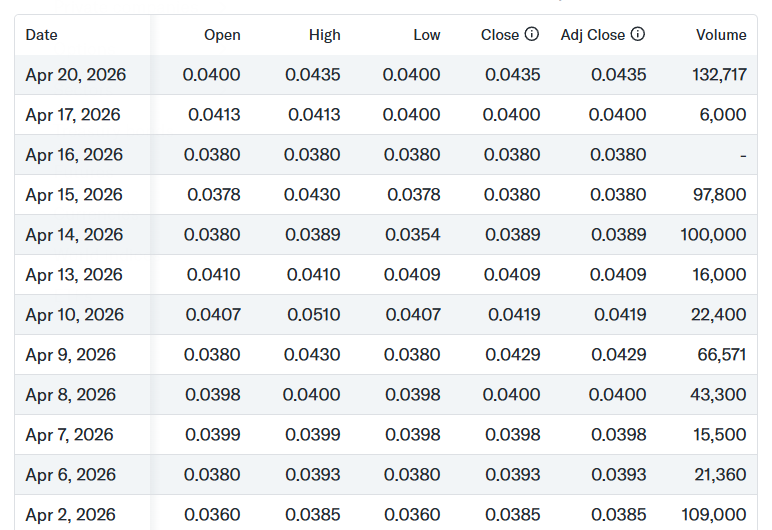The image size is (772, 530).
Task: Click the 97,800 volume value
Action: click(720, 195)
